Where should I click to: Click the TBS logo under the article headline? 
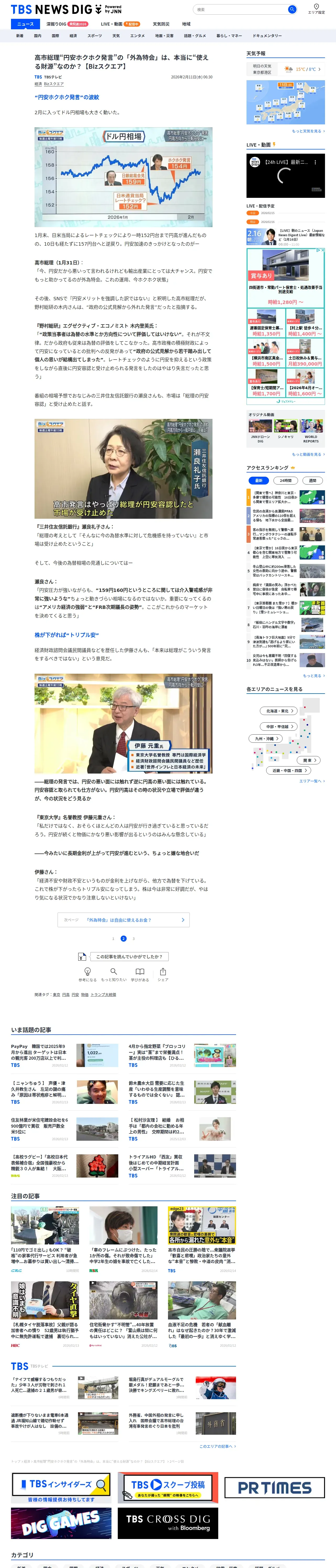click(x=38, y=77)
